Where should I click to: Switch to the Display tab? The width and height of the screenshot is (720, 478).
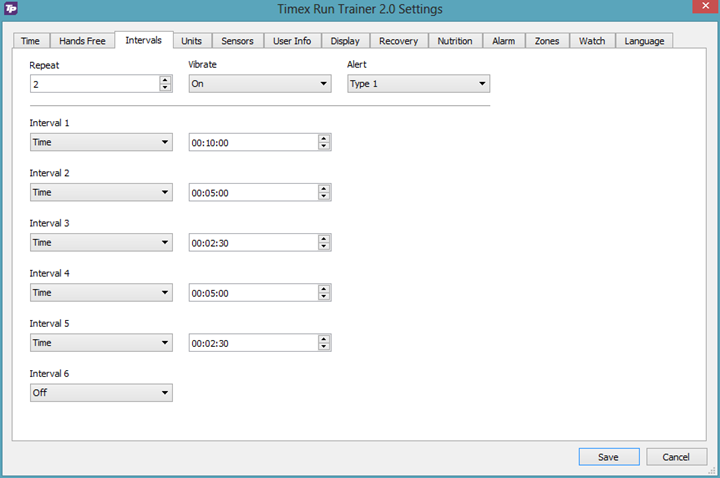[345, 41]
